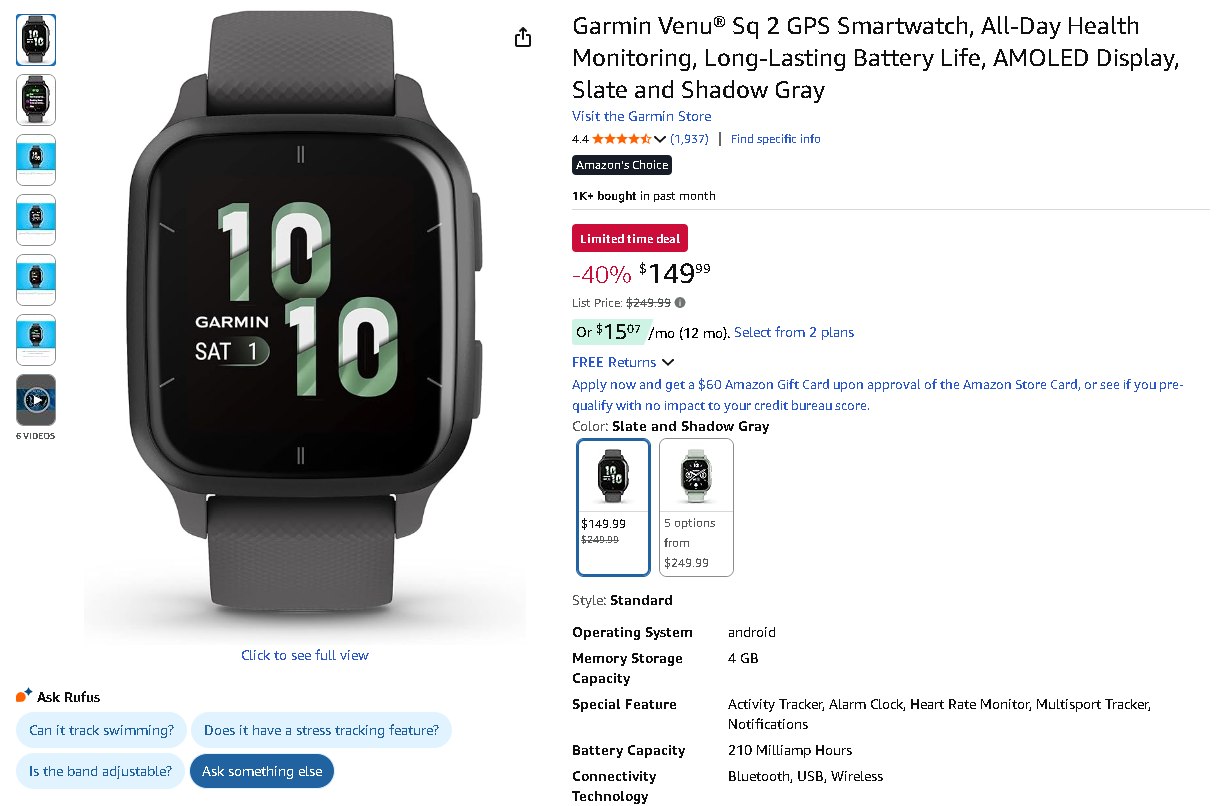Viewport: 1216px width, 806px height.
Task: Click the share icon above product image
Action: coord(522,38)
